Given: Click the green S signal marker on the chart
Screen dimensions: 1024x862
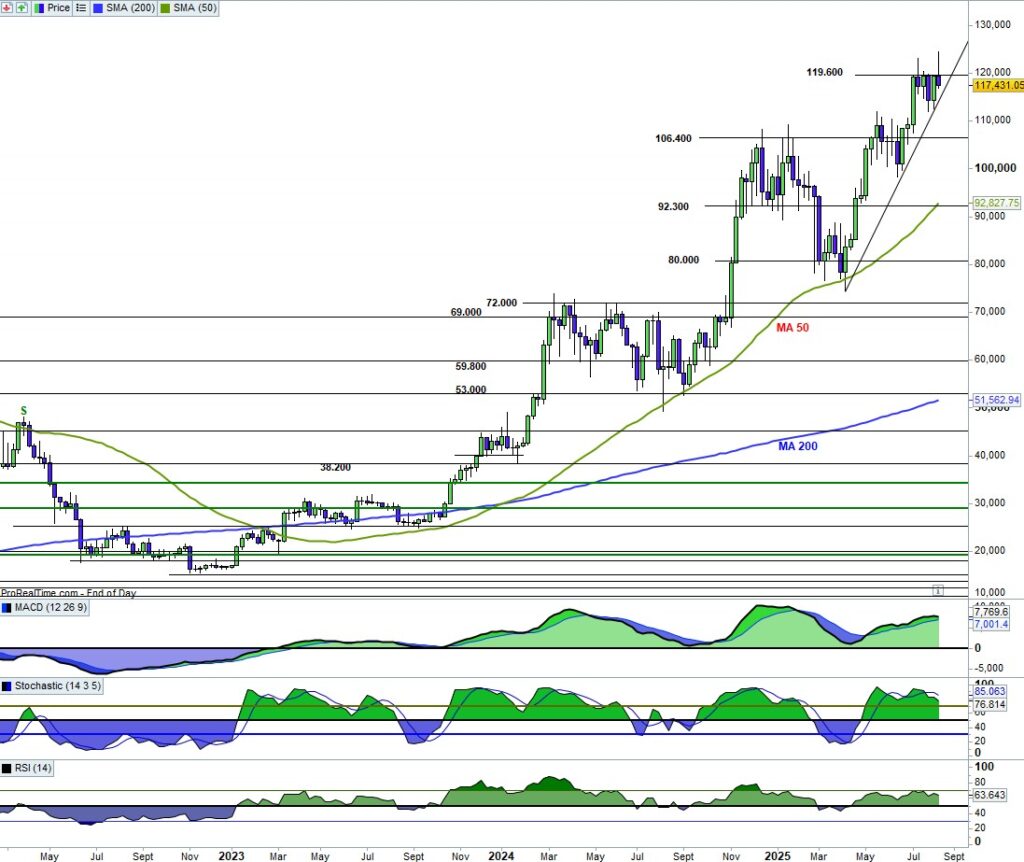Looking at the screenshot, I should (x=23, y=411).
